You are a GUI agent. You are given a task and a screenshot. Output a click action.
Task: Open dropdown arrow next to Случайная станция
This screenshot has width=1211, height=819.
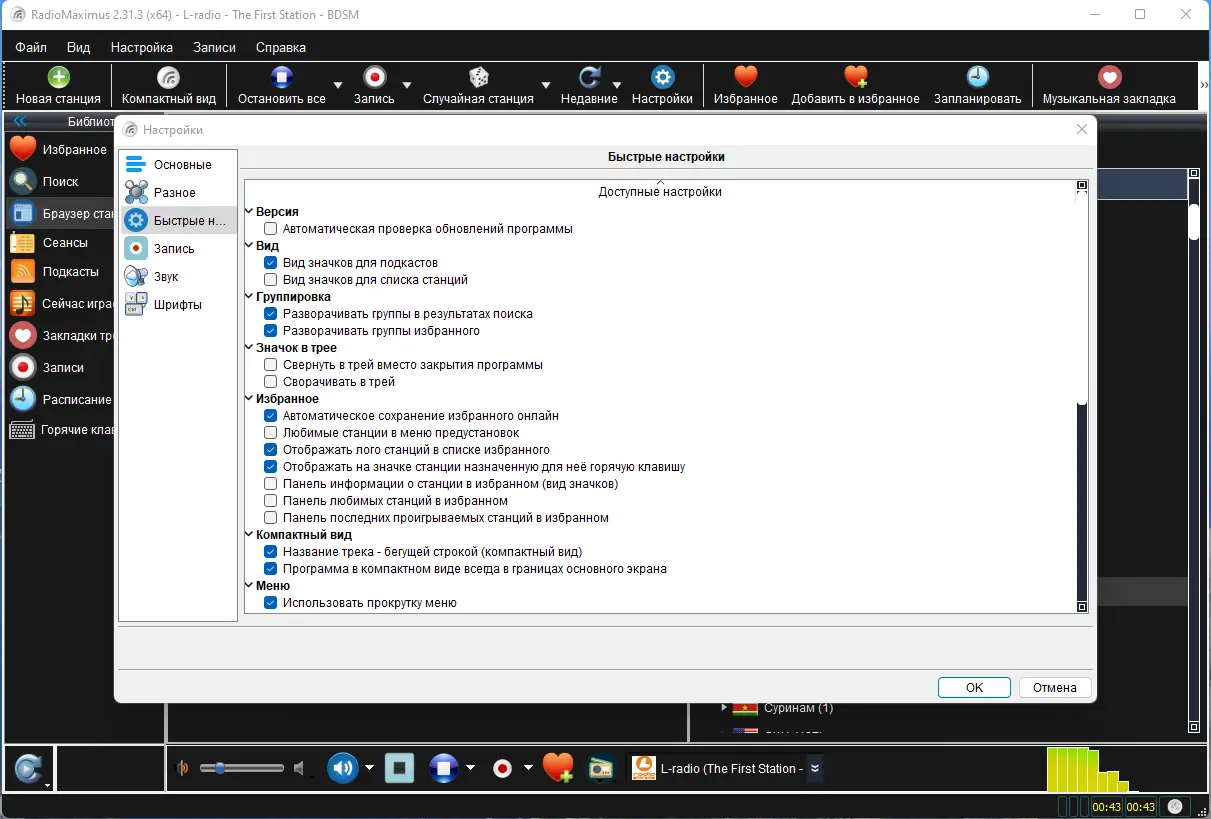coord(546,85)
